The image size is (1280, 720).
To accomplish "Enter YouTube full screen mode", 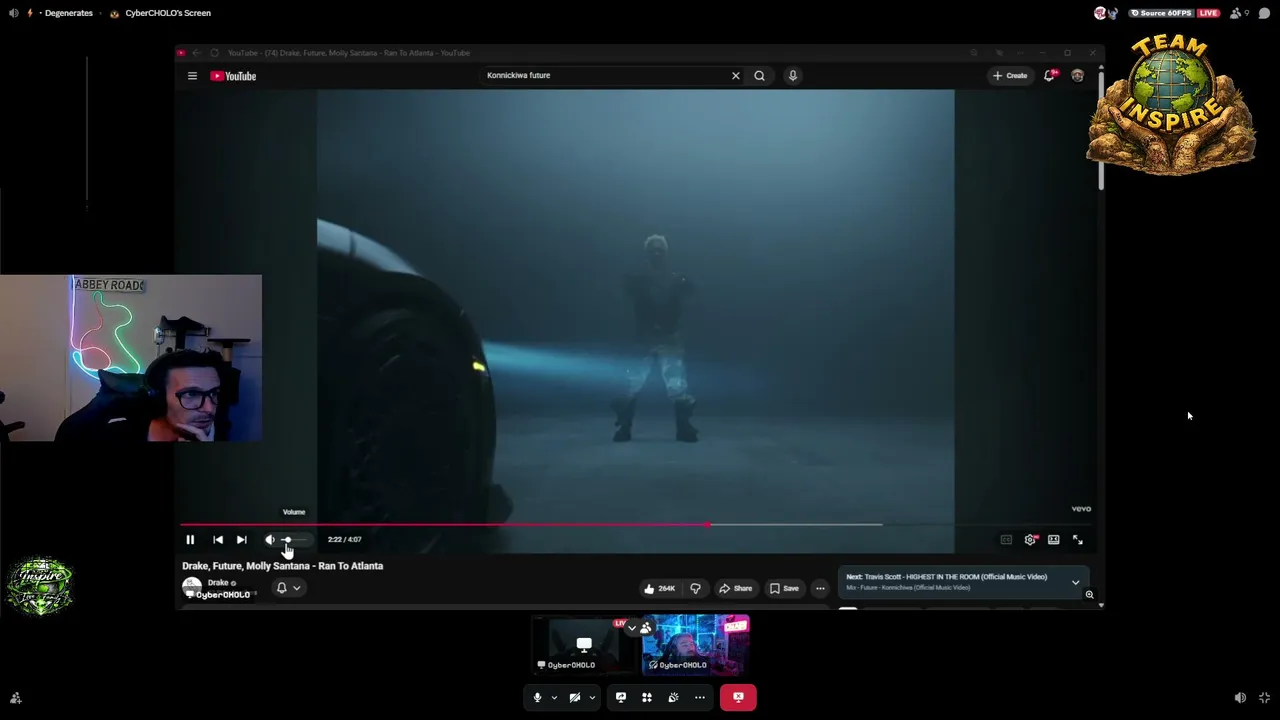I will 1078,540.
